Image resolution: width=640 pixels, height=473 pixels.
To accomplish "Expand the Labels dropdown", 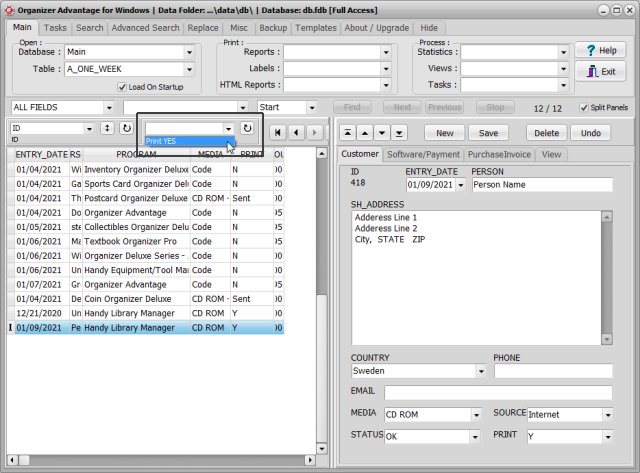I will [x=386, y=69].
